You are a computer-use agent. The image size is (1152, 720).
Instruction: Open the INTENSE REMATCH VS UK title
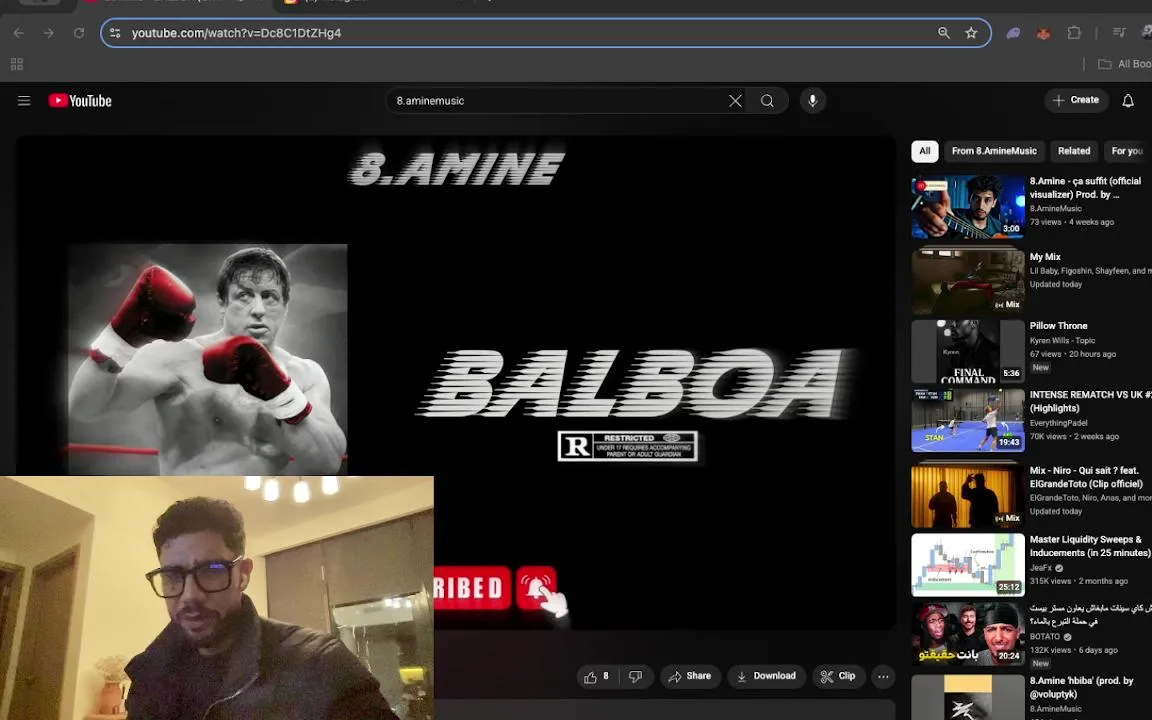point(1090,401)
